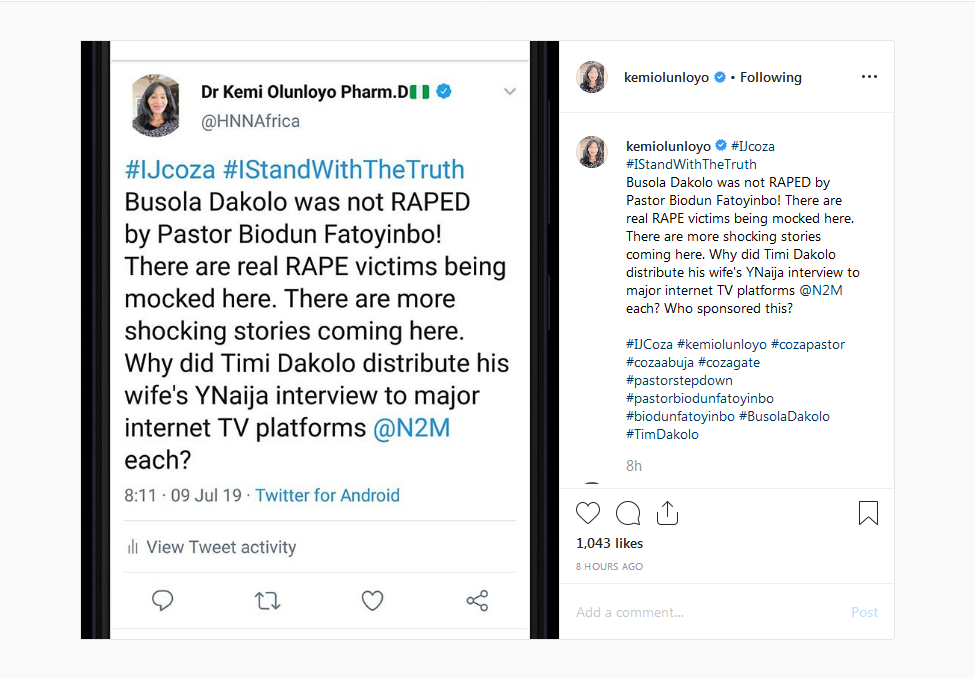The width and height of the screenshot is (975, 679).
Task: Open the bar chart Tweet activity icon
Action: [133, 547]
